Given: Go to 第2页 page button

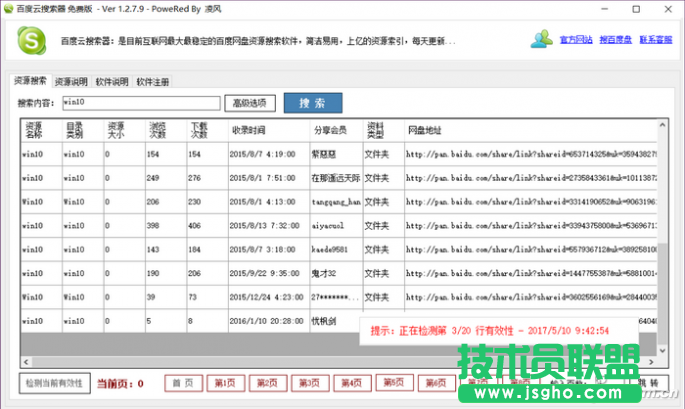Looking at the screenshot, I should (268, 383).
